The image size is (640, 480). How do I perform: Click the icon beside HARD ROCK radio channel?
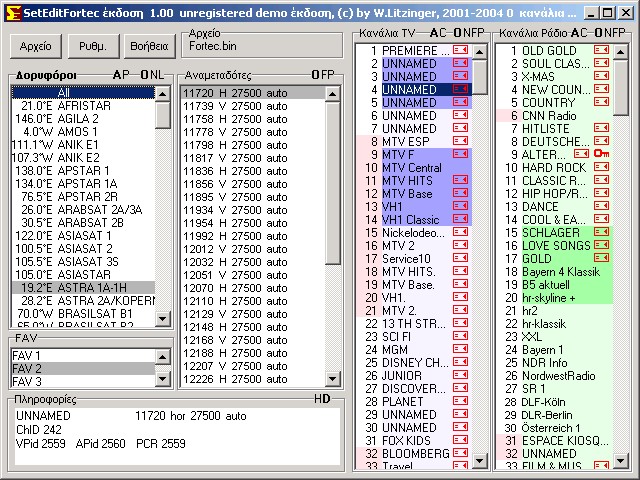(x=601, y=167)
